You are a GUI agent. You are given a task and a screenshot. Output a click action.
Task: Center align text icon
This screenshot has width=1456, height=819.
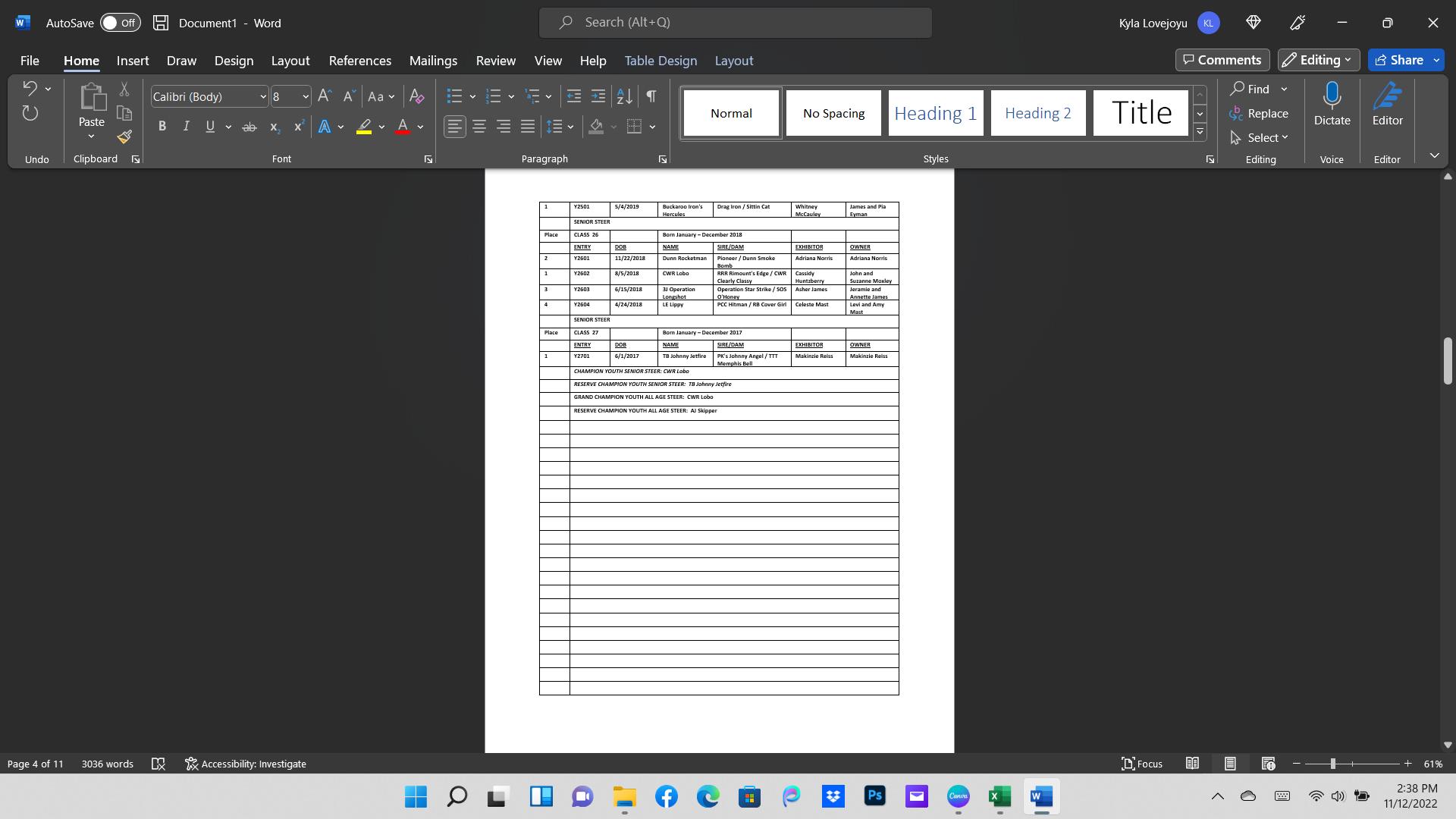click(x=479, y=127)
